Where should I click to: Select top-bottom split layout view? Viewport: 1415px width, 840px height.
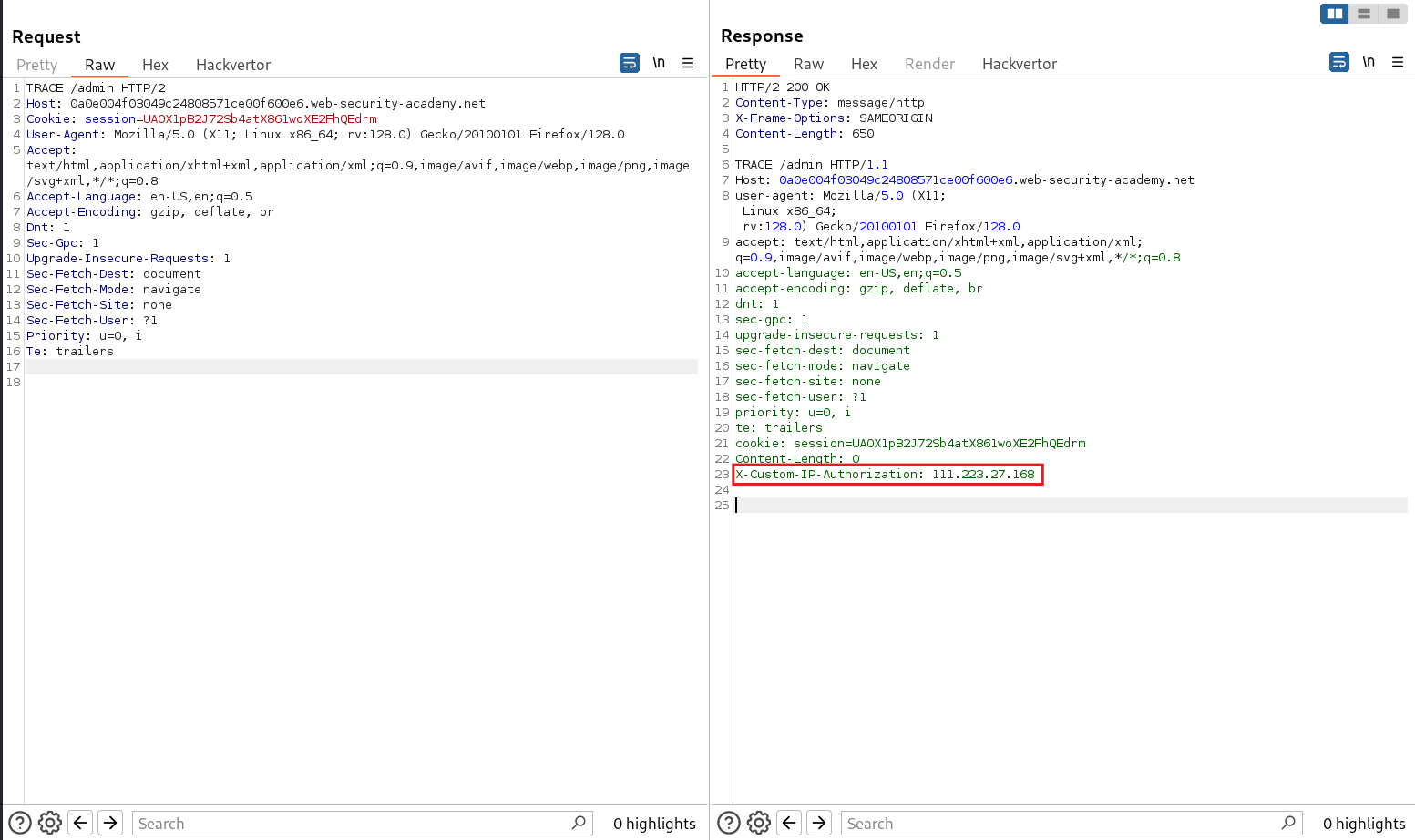pyautogui.click(x=1364, y=14)
